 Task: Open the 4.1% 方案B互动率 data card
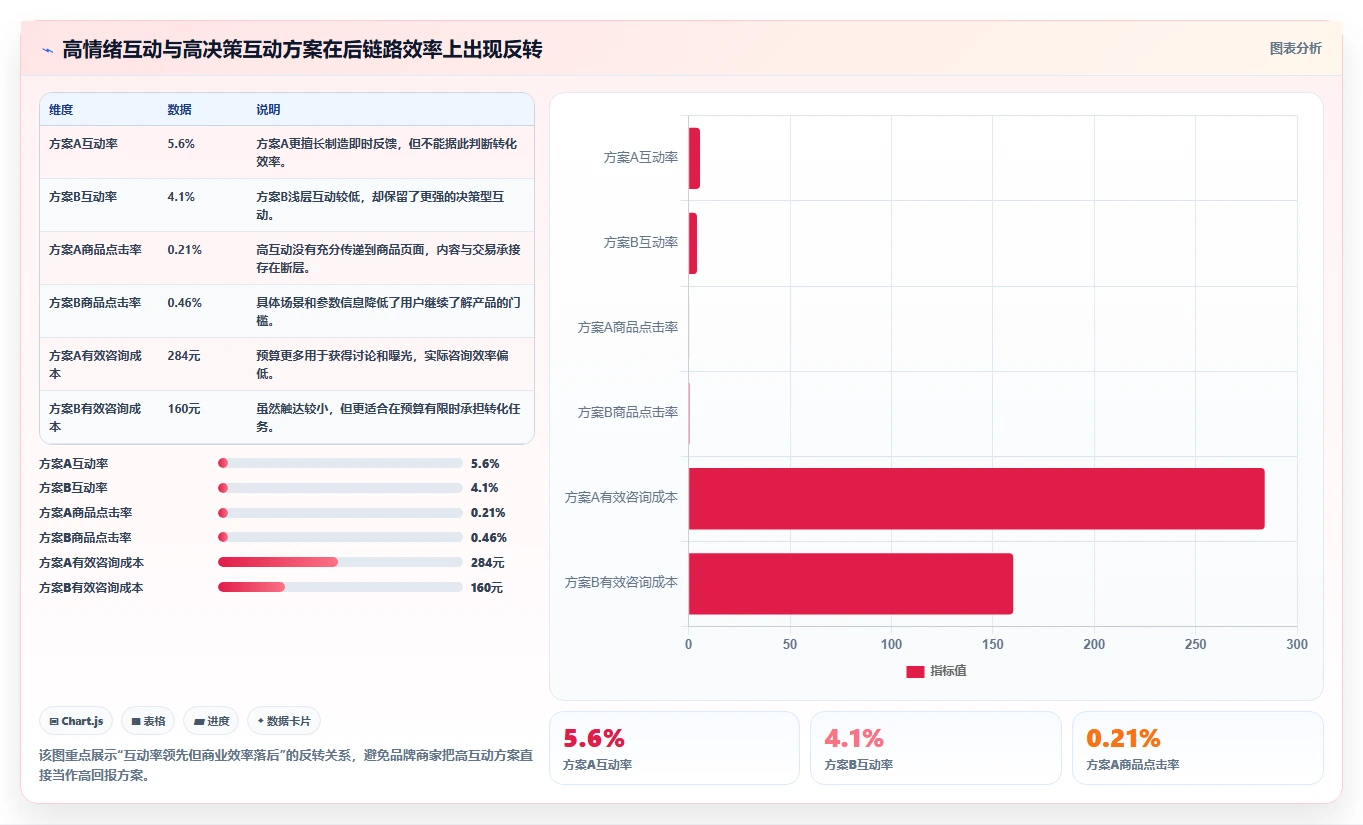point(935,748)
